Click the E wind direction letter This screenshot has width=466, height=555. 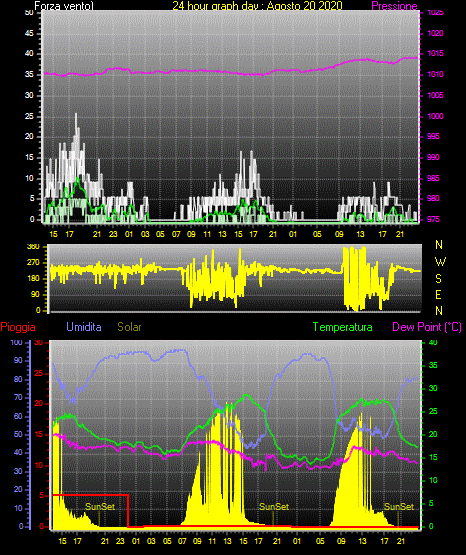coord(438,294)
